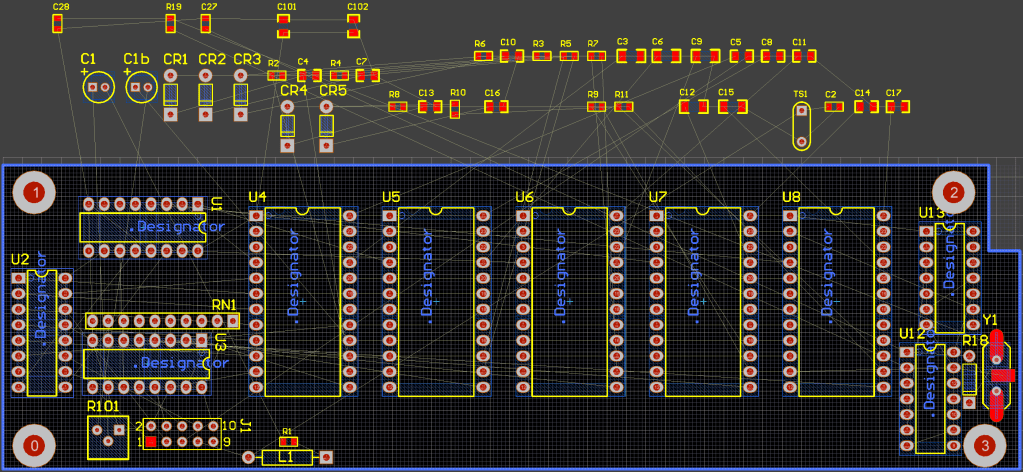Select the RN1 resistor network
The image size is (1023, 472).
click(163, 321)
